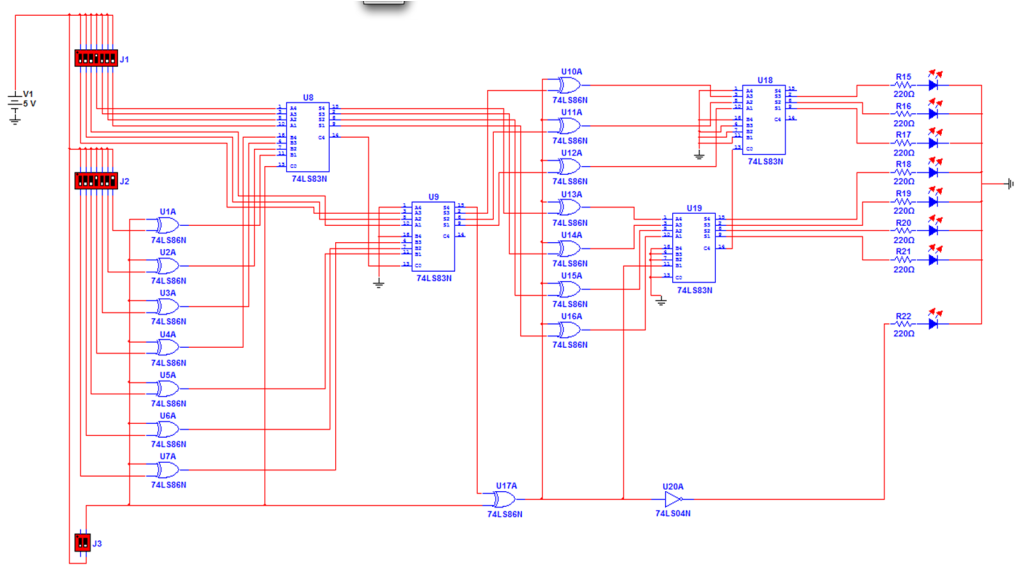Select the R20 resistor zigzag symbol

903,230
